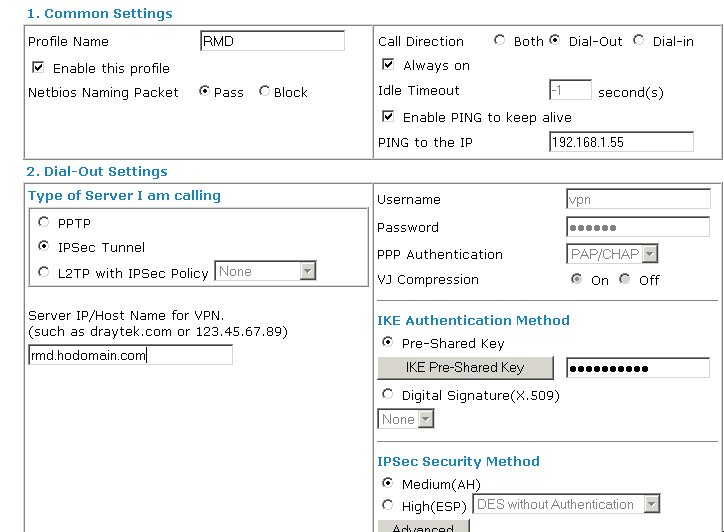724x532 pixels.
Task: Click the 2. Dial-Out Settings heading
Action: pos(97,171)
